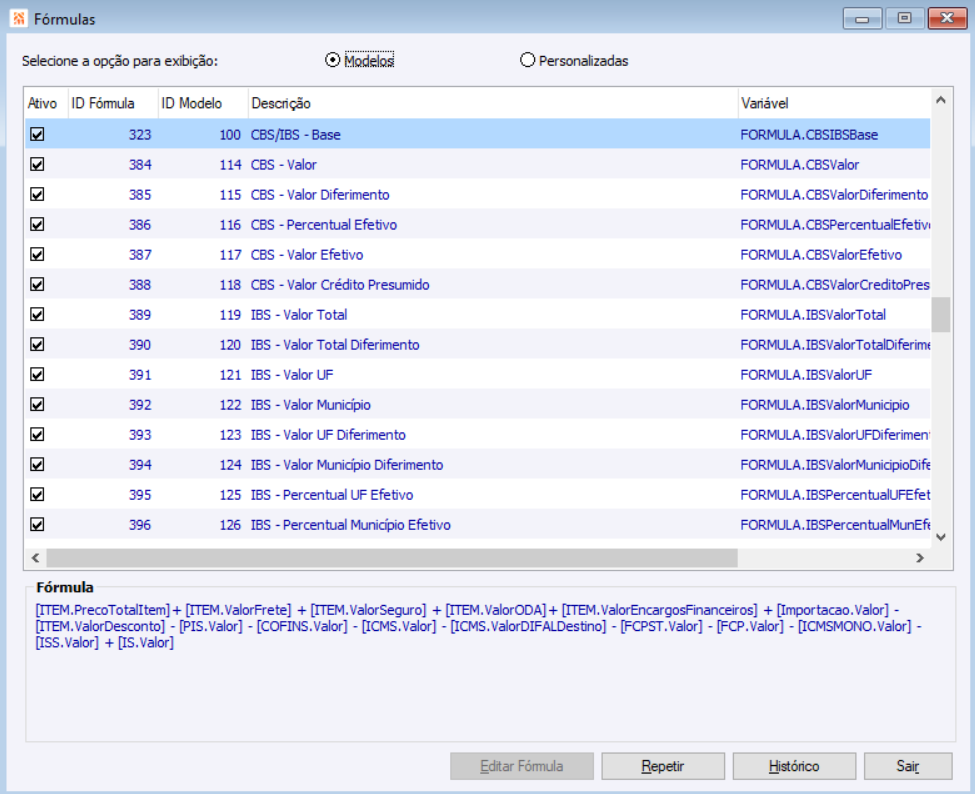The image size is (975, 794).
Task: Select 'IBS - Valor Município Diferimento' row
Action: click(x=478, y=464)
